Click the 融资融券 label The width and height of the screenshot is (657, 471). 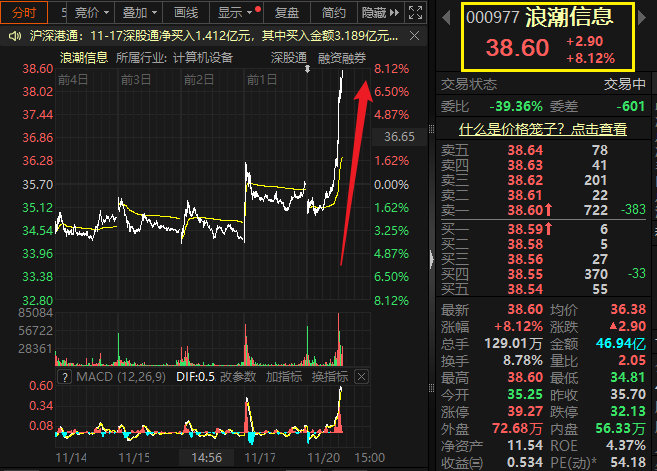pyautogui.click(x=342, y=57)
